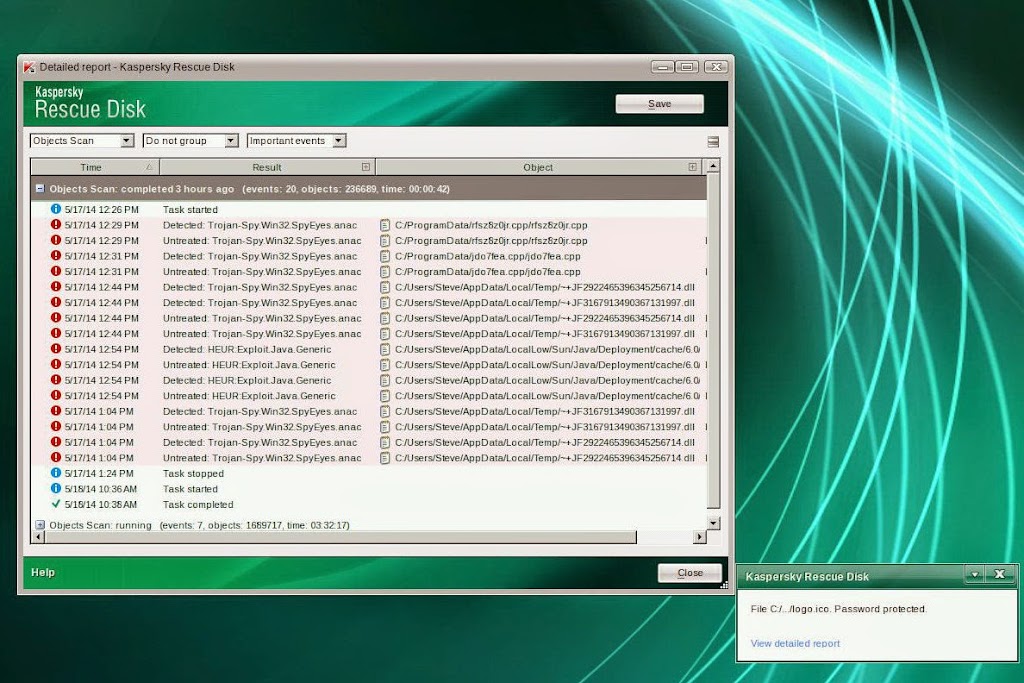Image resolution: width=1024 pixels, height=683 pixels.
Task: Click the file icon for Detected rfsz8z0jr.cpp at 12:29 PM
Action: point(385,225)
